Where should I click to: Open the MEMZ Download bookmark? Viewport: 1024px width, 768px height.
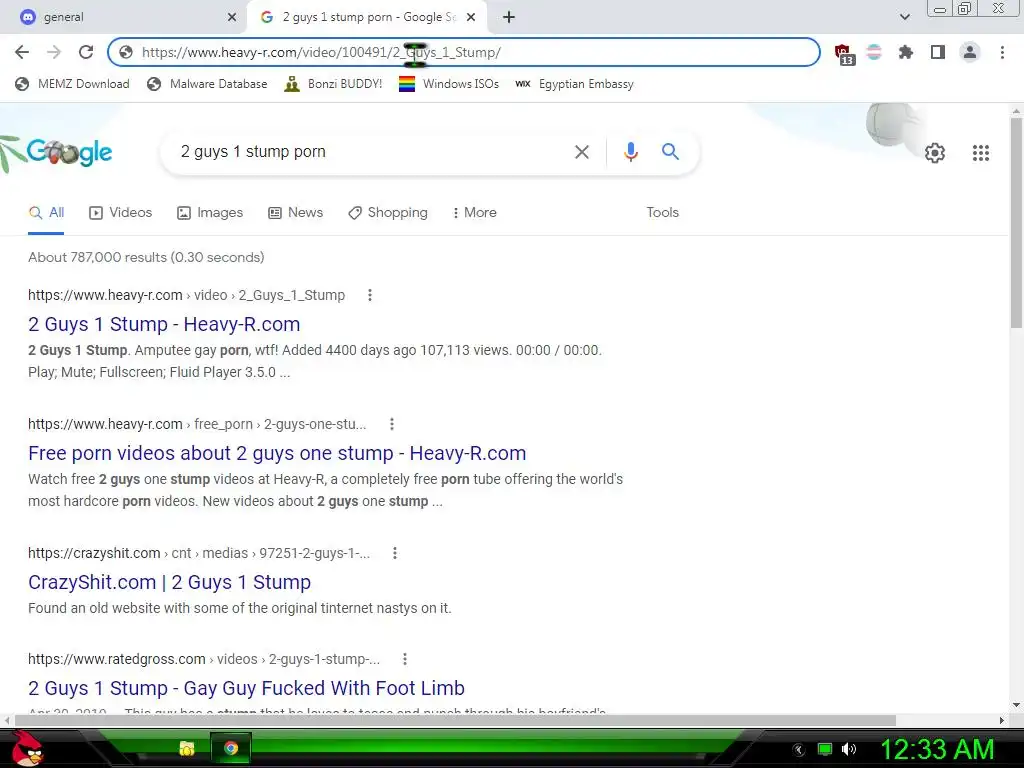pyautogui.click(x=72, y=84)
